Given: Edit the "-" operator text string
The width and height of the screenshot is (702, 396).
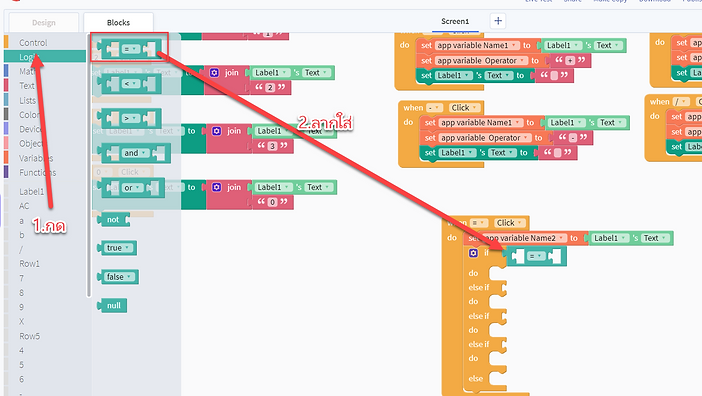Looking at the screenshot, I should point(573,138).
